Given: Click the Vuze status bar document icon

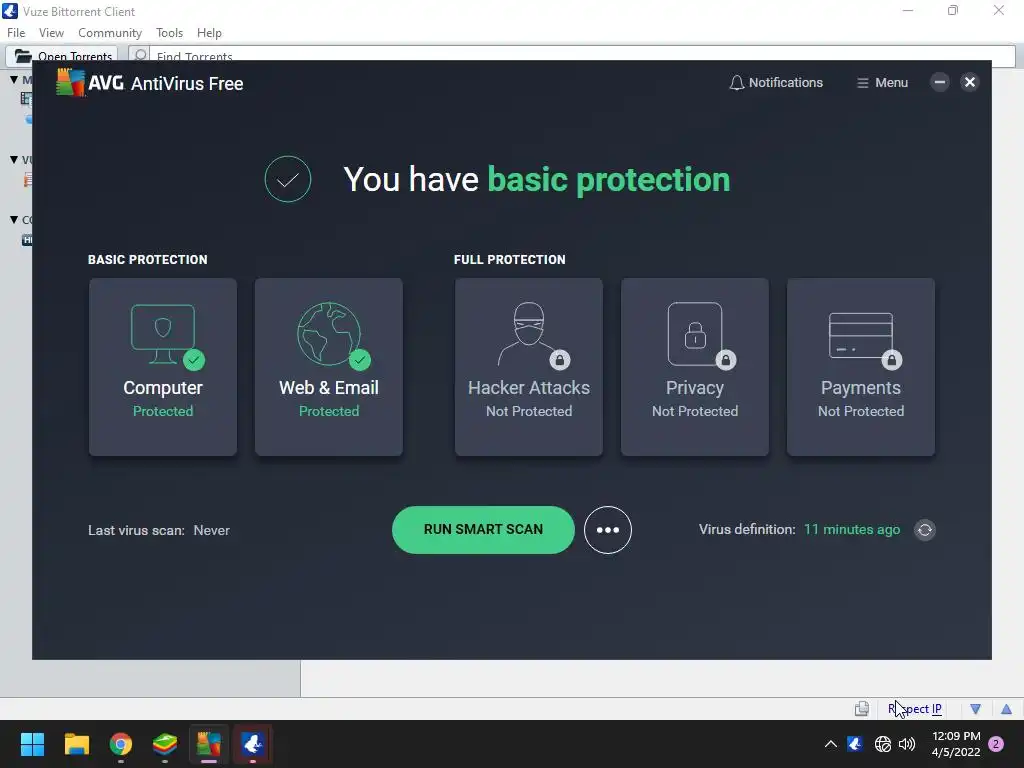Looking at the screenshot, I should (862, 709).
